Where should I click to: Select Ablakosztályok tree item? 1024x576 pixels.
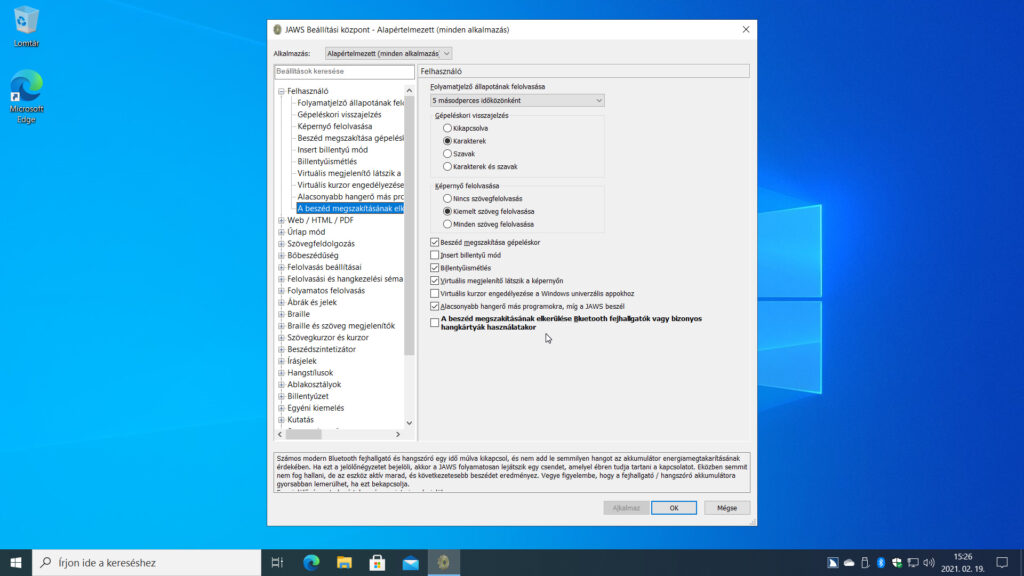pos(314,385)
